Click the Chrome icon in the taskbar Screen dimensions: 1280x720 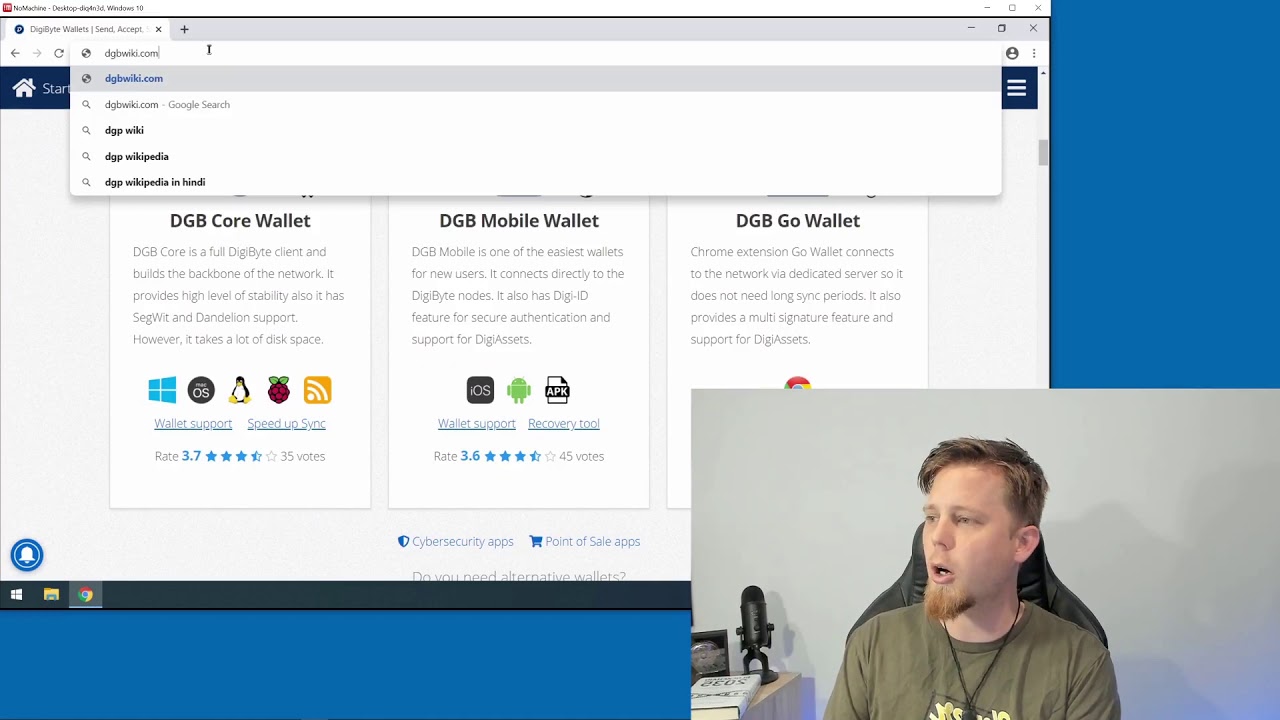[86, 595]
